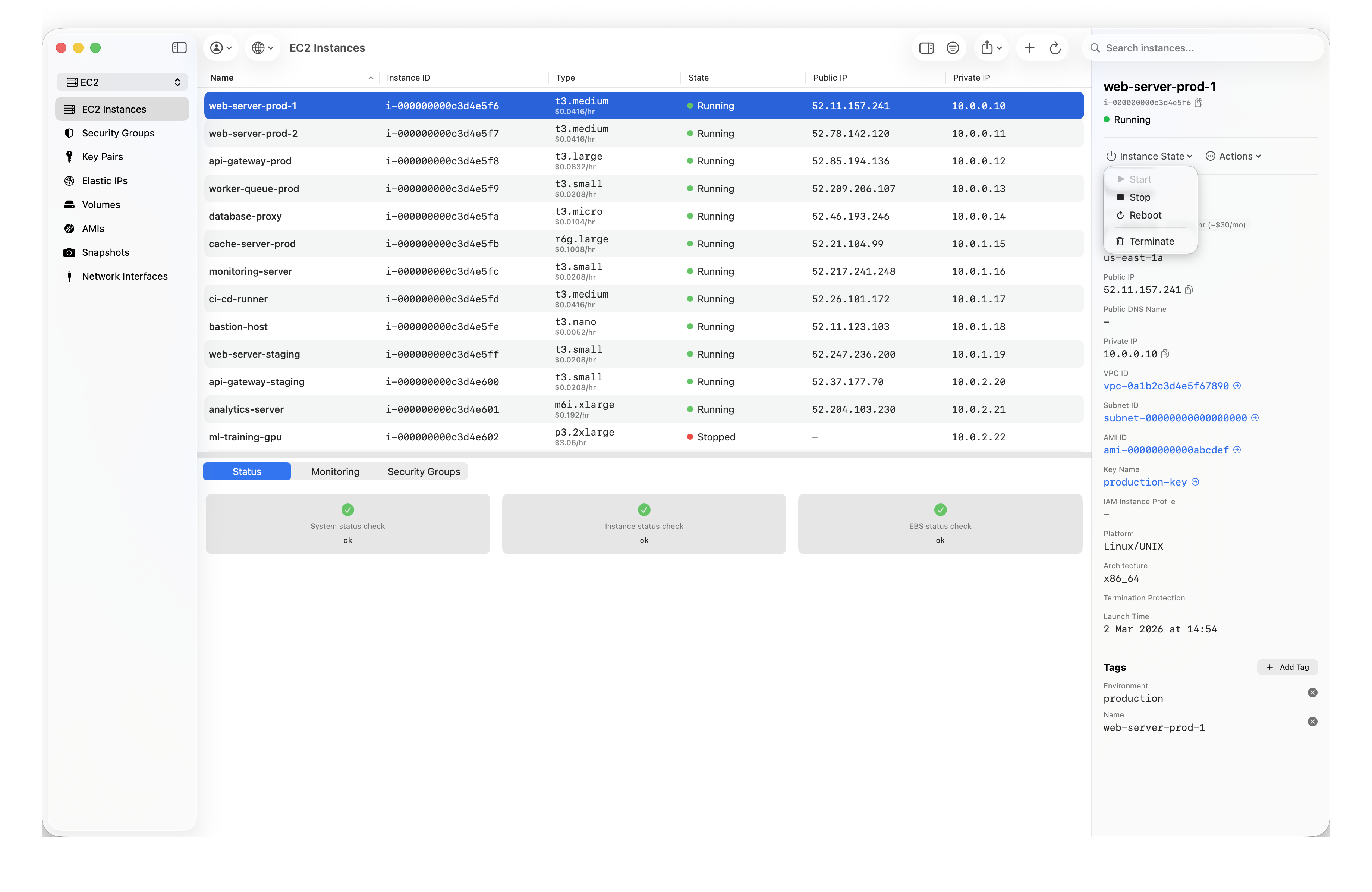The height and width of the screenshot is (892, 1372).
Task: Choose Terminate from Instance State menu
Action: click(1150, 241)
